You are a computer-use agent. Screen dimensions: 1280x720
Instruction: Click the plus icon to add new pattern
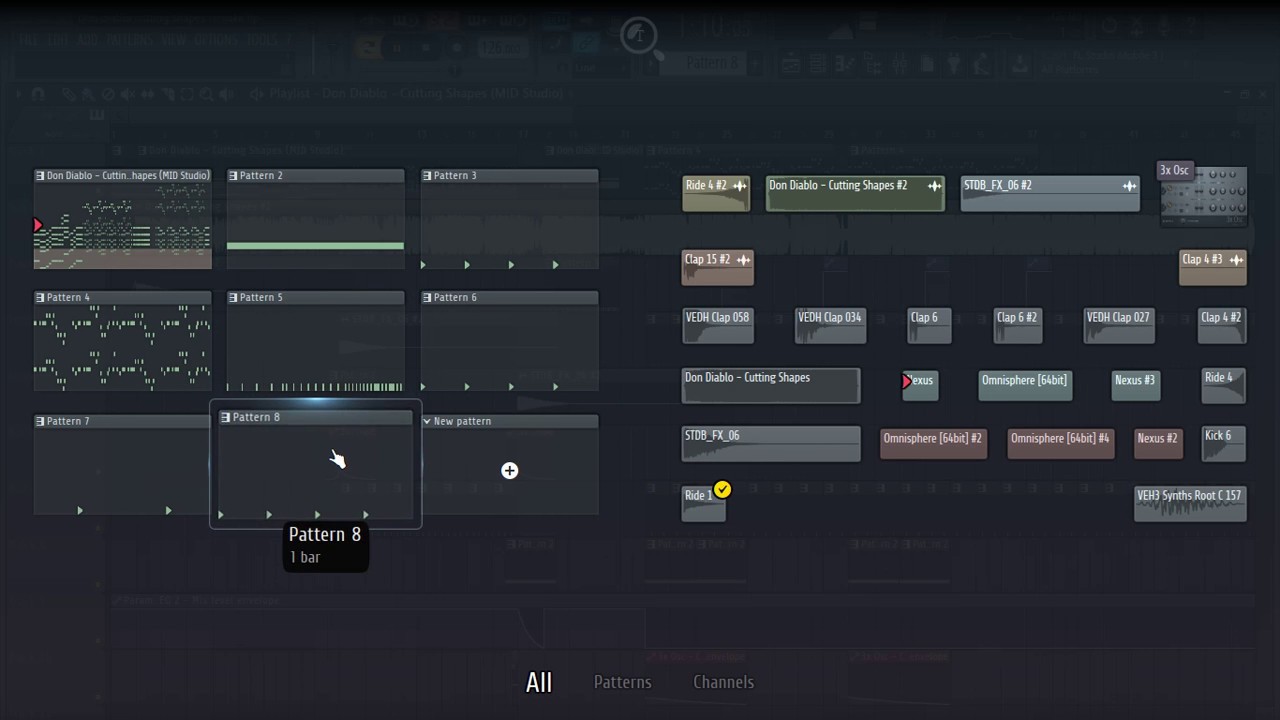tap(510, 470)
